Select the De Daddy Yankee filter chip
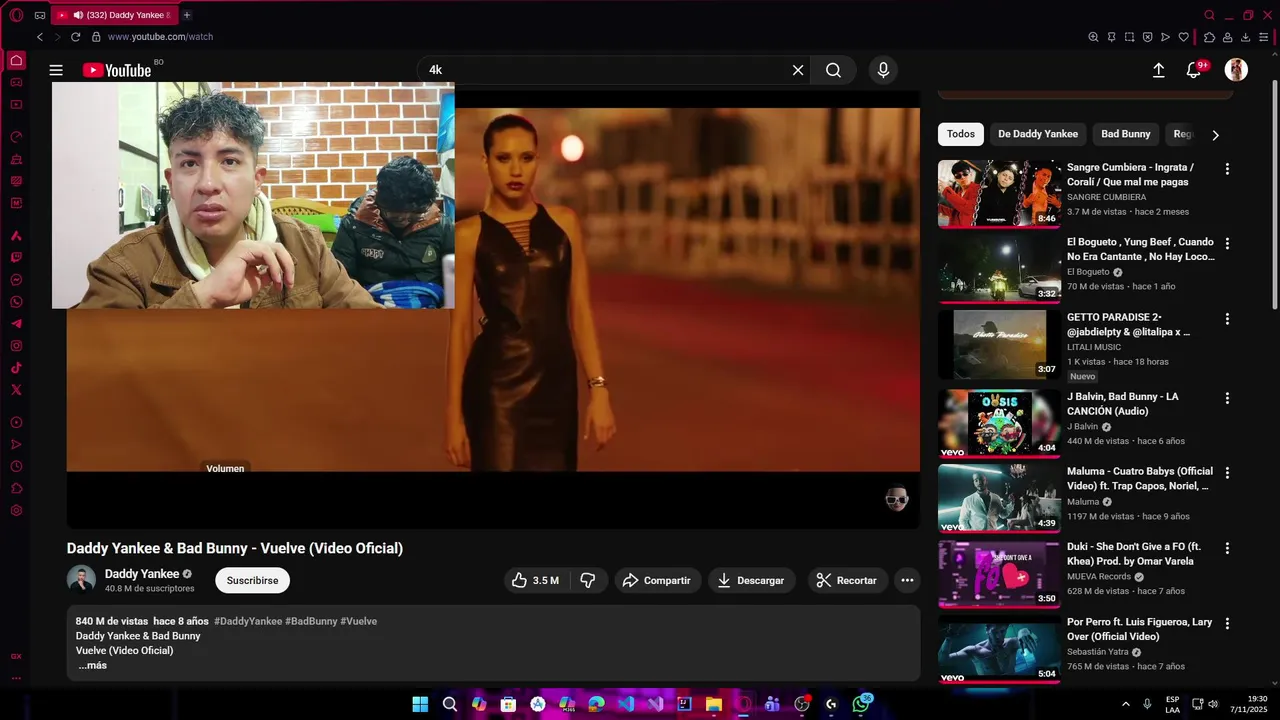This screenshot has width=1280, height=720. [1038, 134]
